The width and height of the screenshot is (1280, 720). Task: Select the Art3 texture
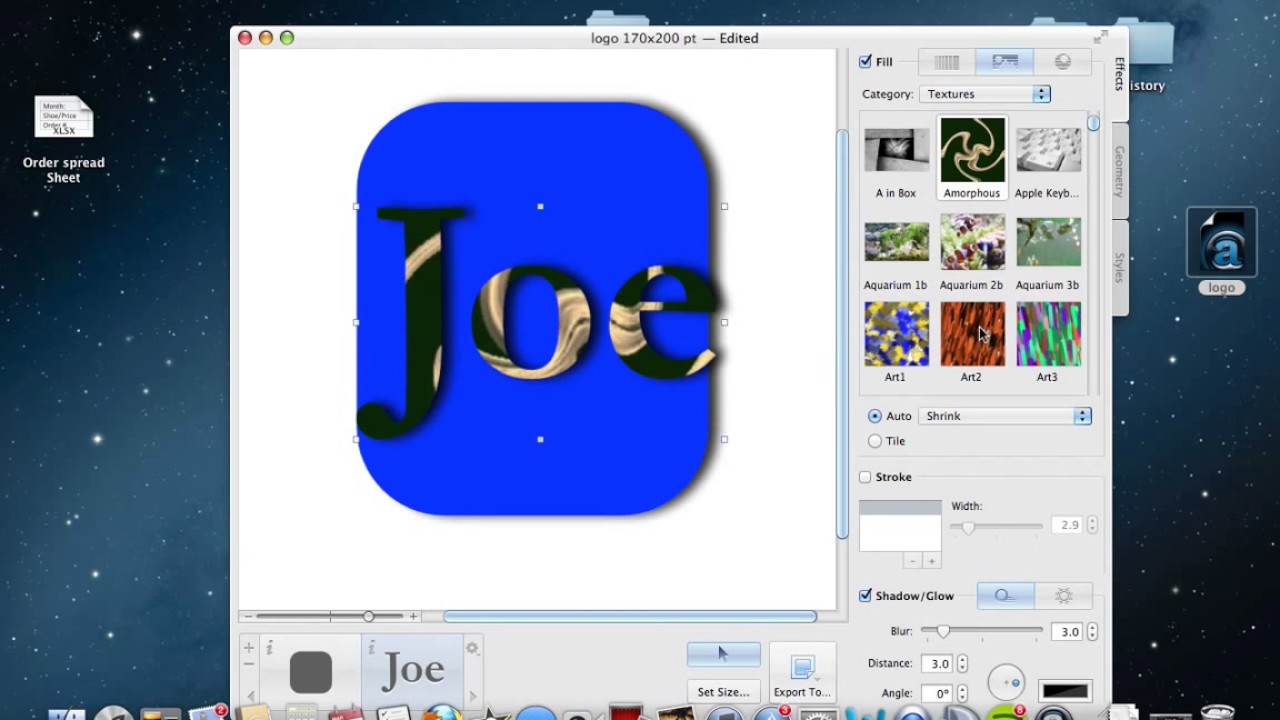coord(1048,343)
